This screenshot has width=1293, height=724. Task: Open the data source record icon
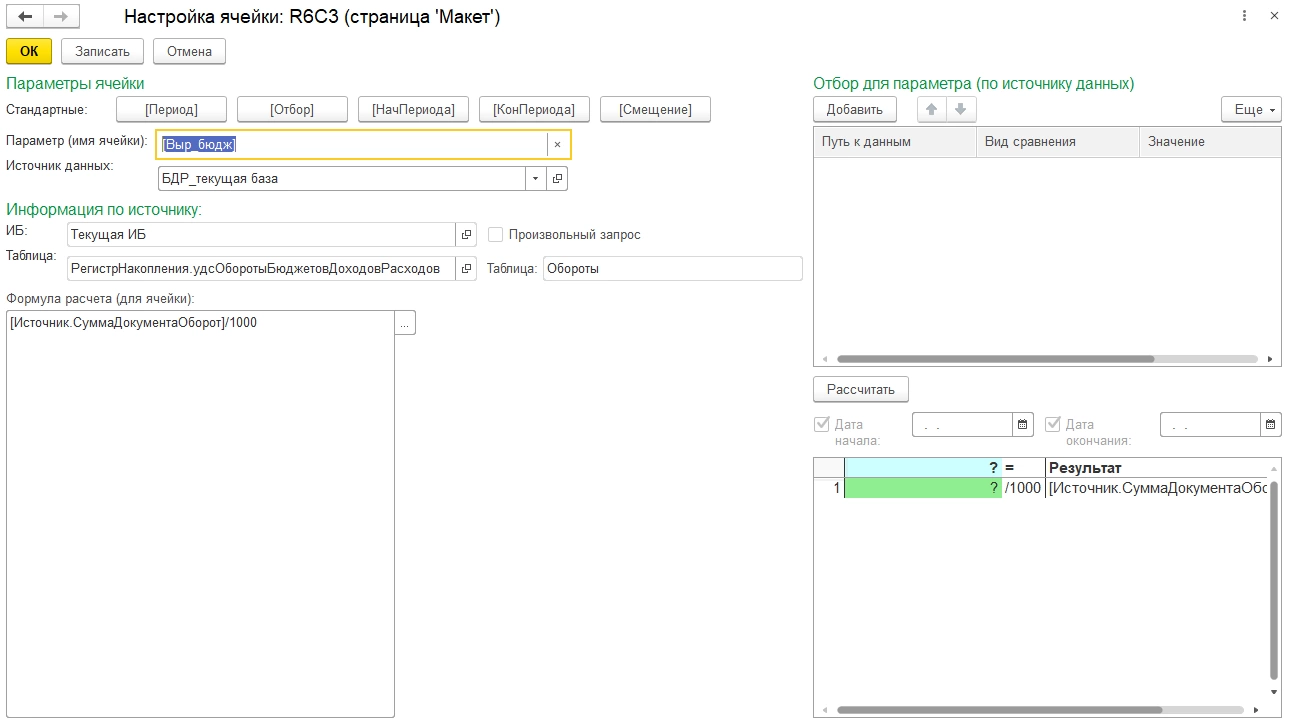tap(558, 179)
